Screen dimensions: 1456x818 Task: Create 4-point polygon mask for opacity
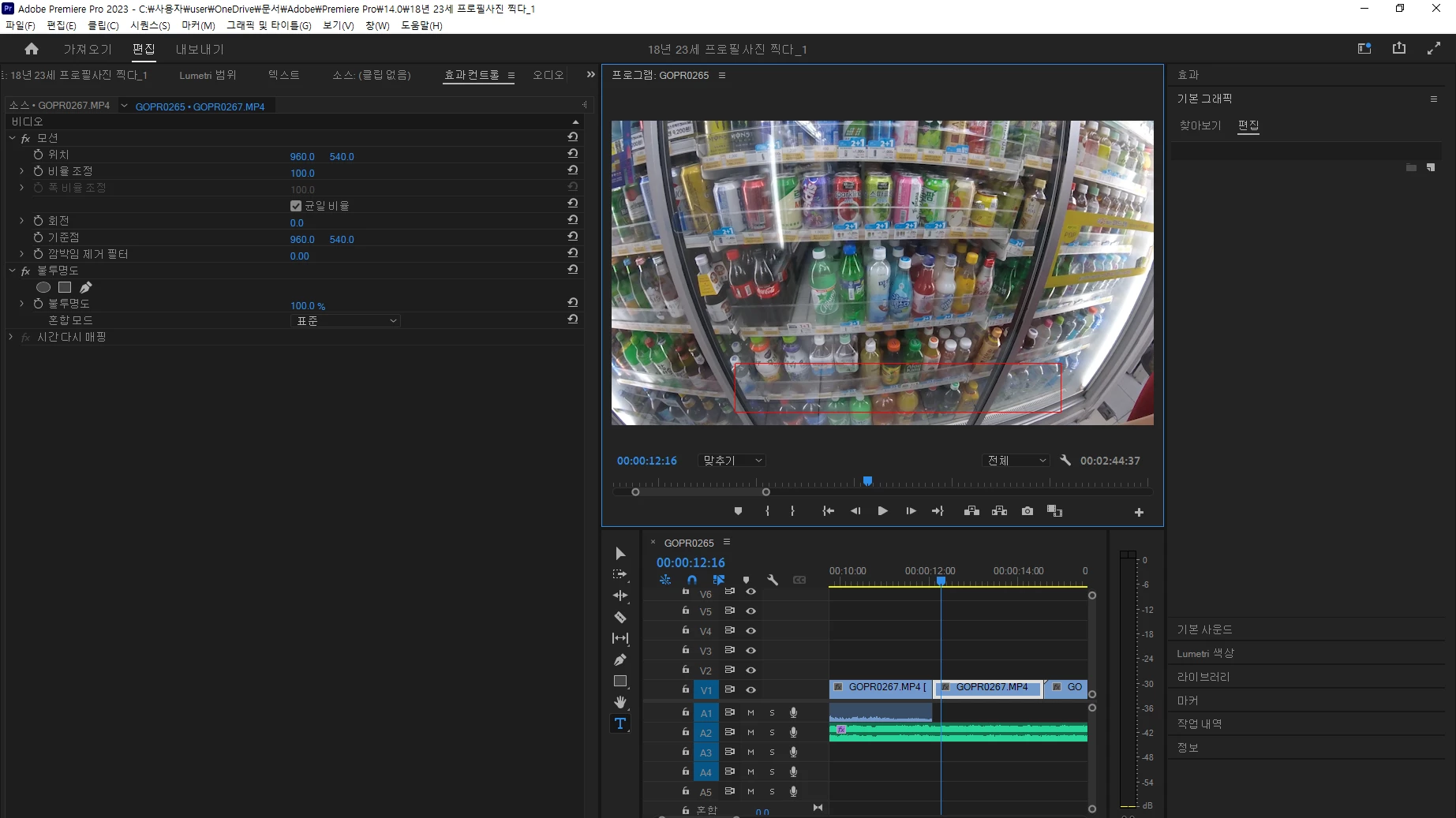point(65,287)
